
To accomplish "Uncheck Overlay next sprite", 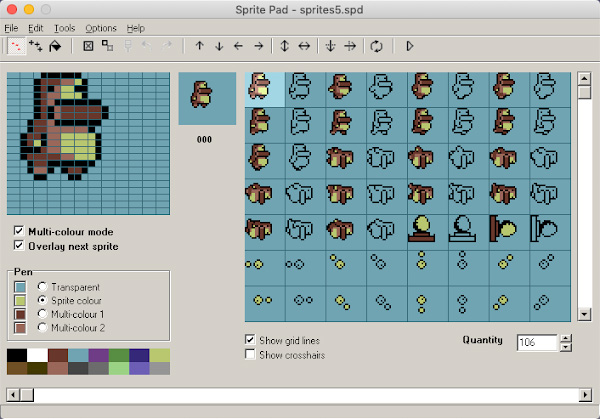I will pyautogui.click(x=19, y=245).
